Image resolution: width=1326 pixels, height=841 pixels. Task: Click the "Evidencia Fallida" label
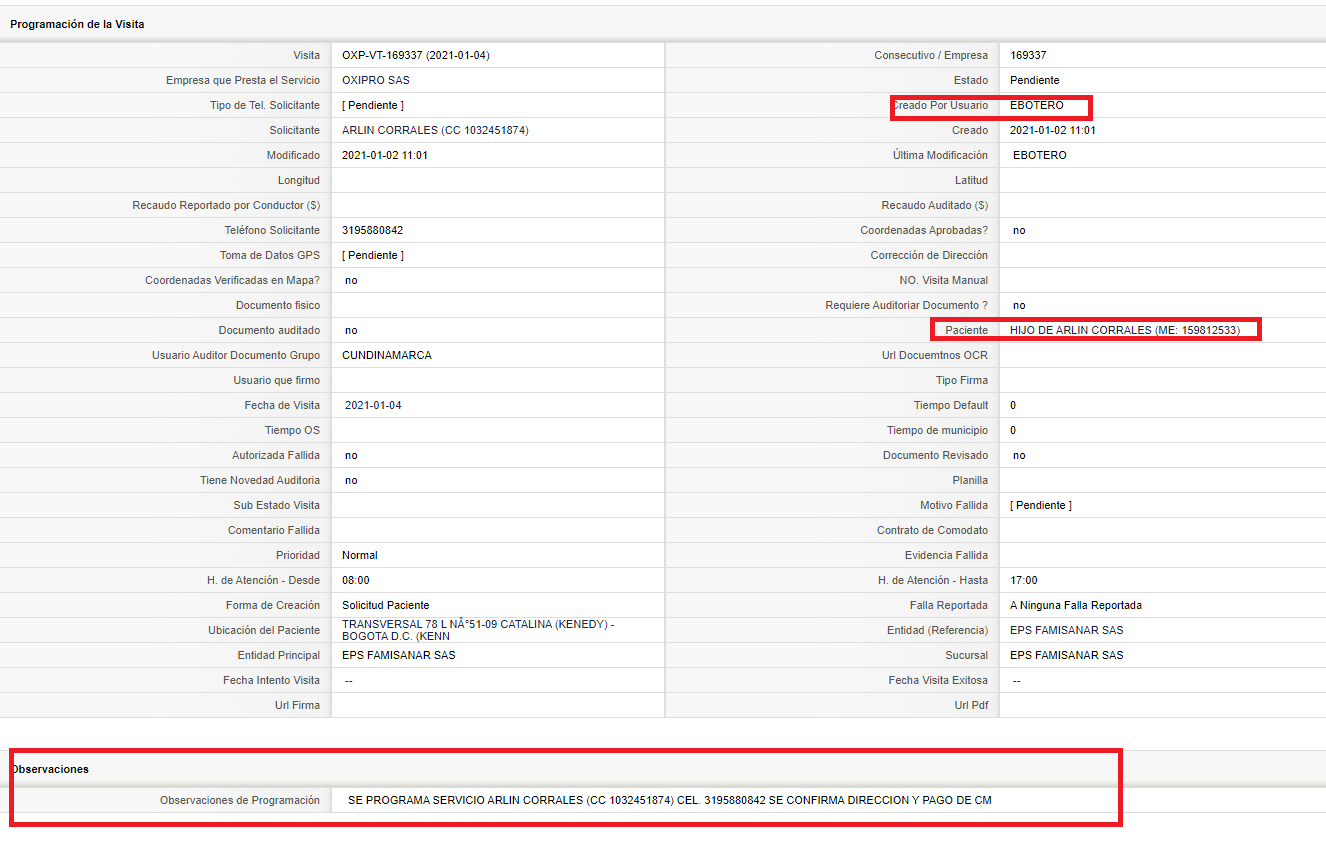tap(946, 555)
